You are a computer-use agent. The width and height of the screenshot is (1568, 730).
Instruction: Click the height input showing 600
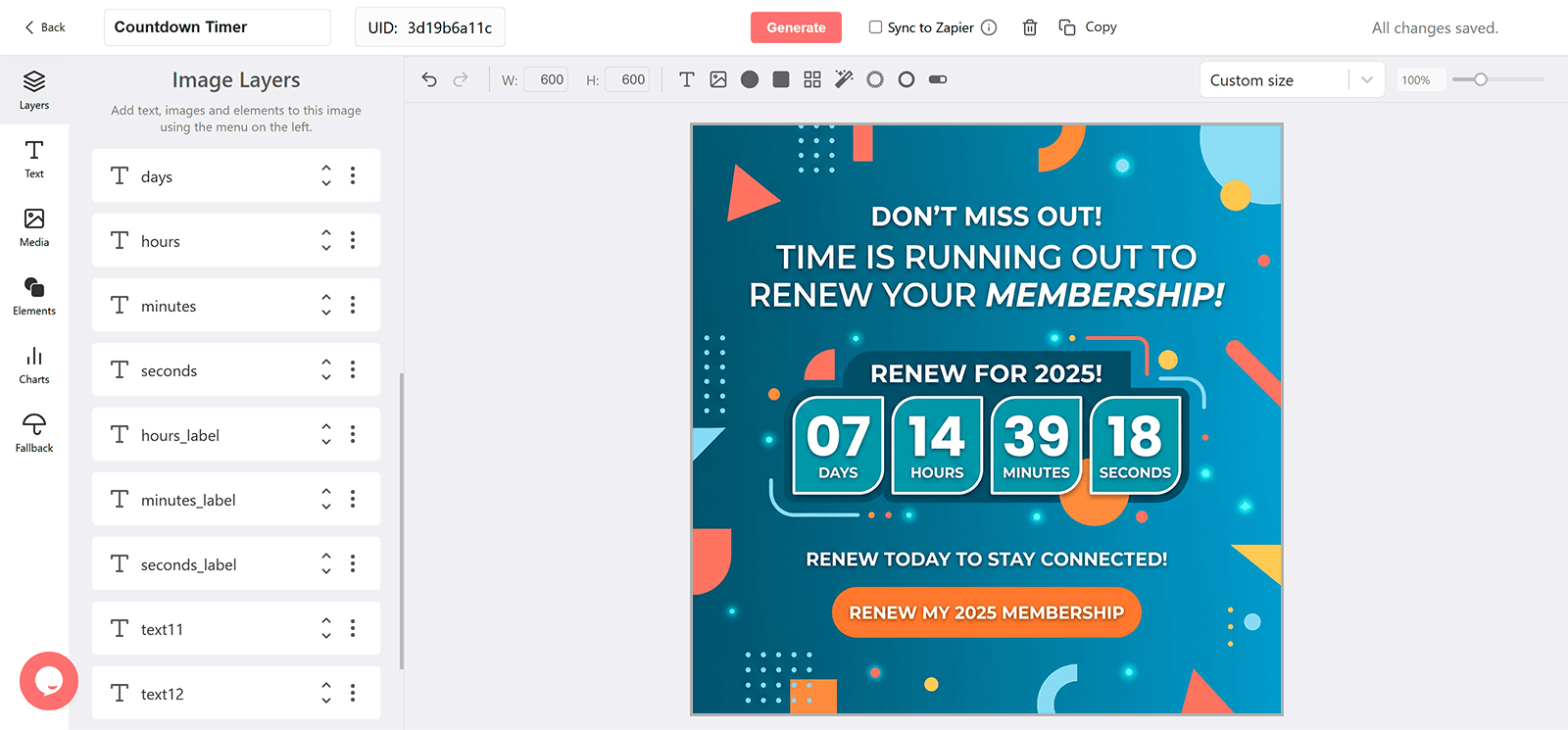tap(627, 79)
